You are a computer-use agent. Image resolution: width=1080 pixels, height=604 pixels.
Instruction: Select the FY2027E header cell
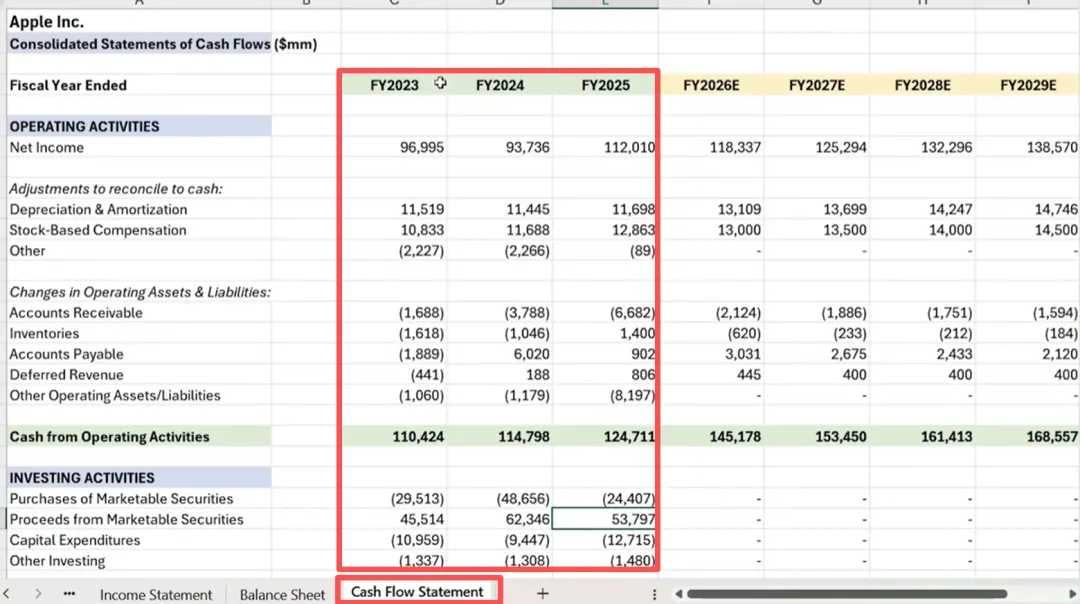coord(817,85)
